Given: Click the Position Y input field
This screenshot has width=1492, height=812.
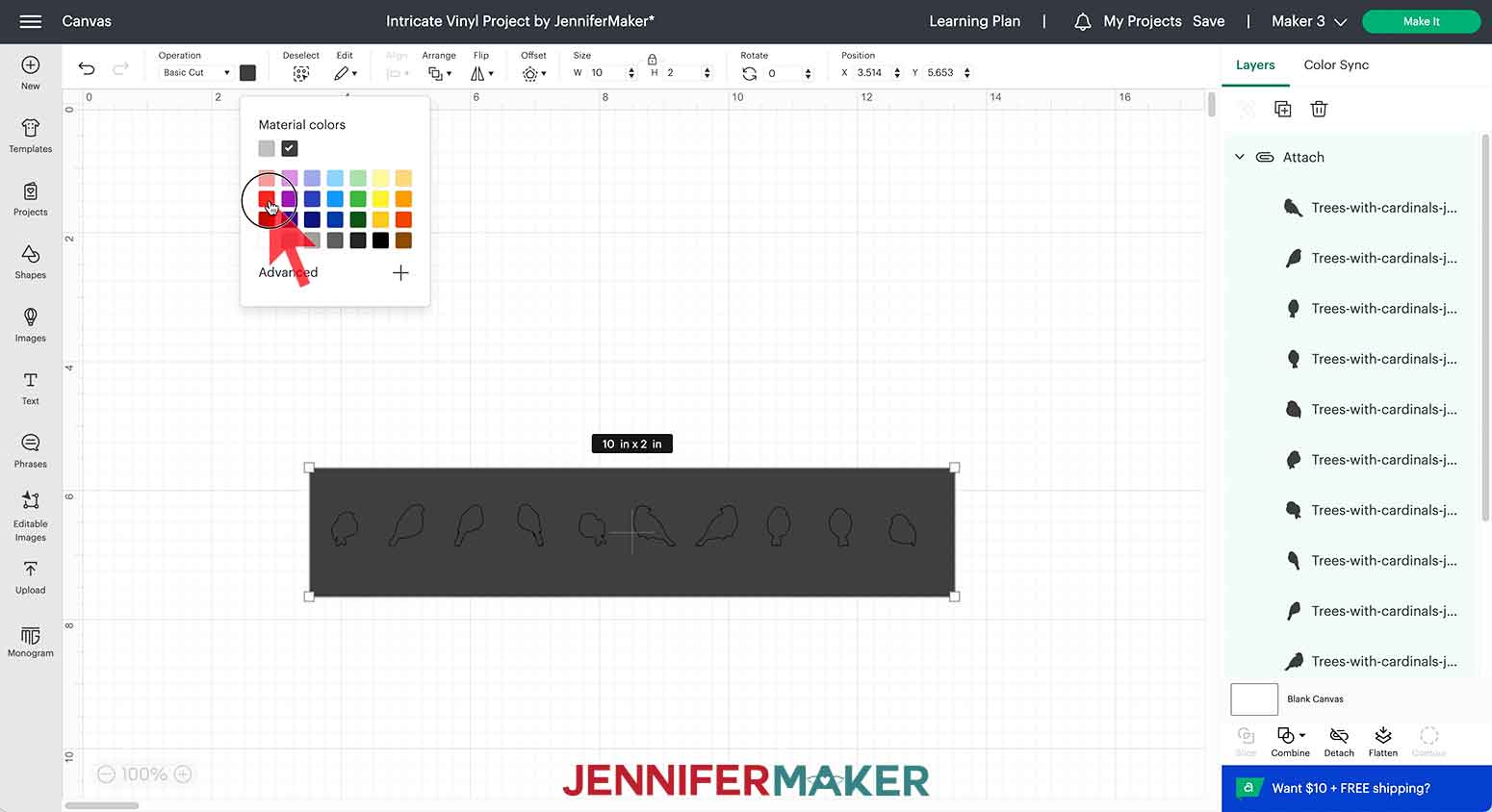Looking at the screenshot, I should coord(942,73).
